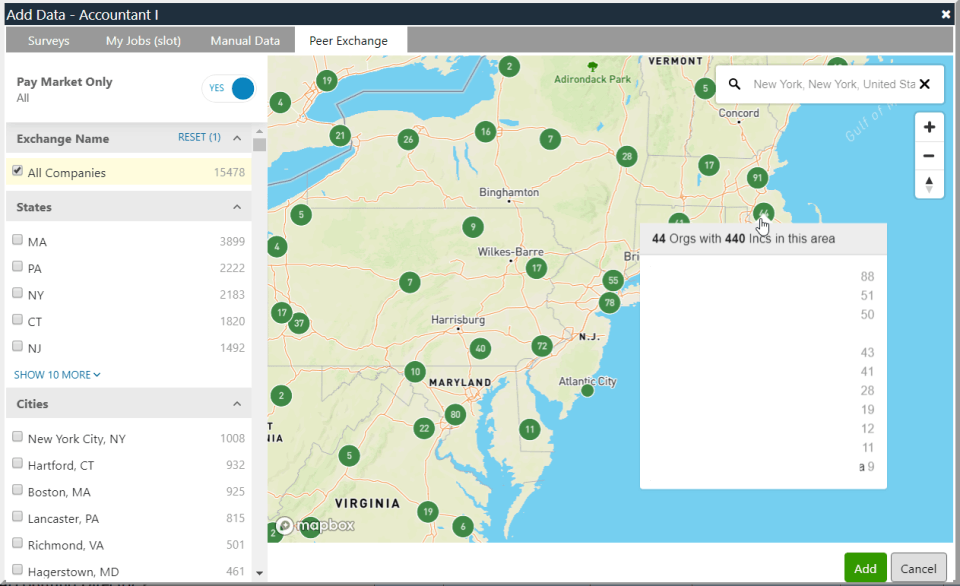The image size is (960, 586).
Task: Switch to the My Jobs (slot) tab
Action: [x=143, y=41]
